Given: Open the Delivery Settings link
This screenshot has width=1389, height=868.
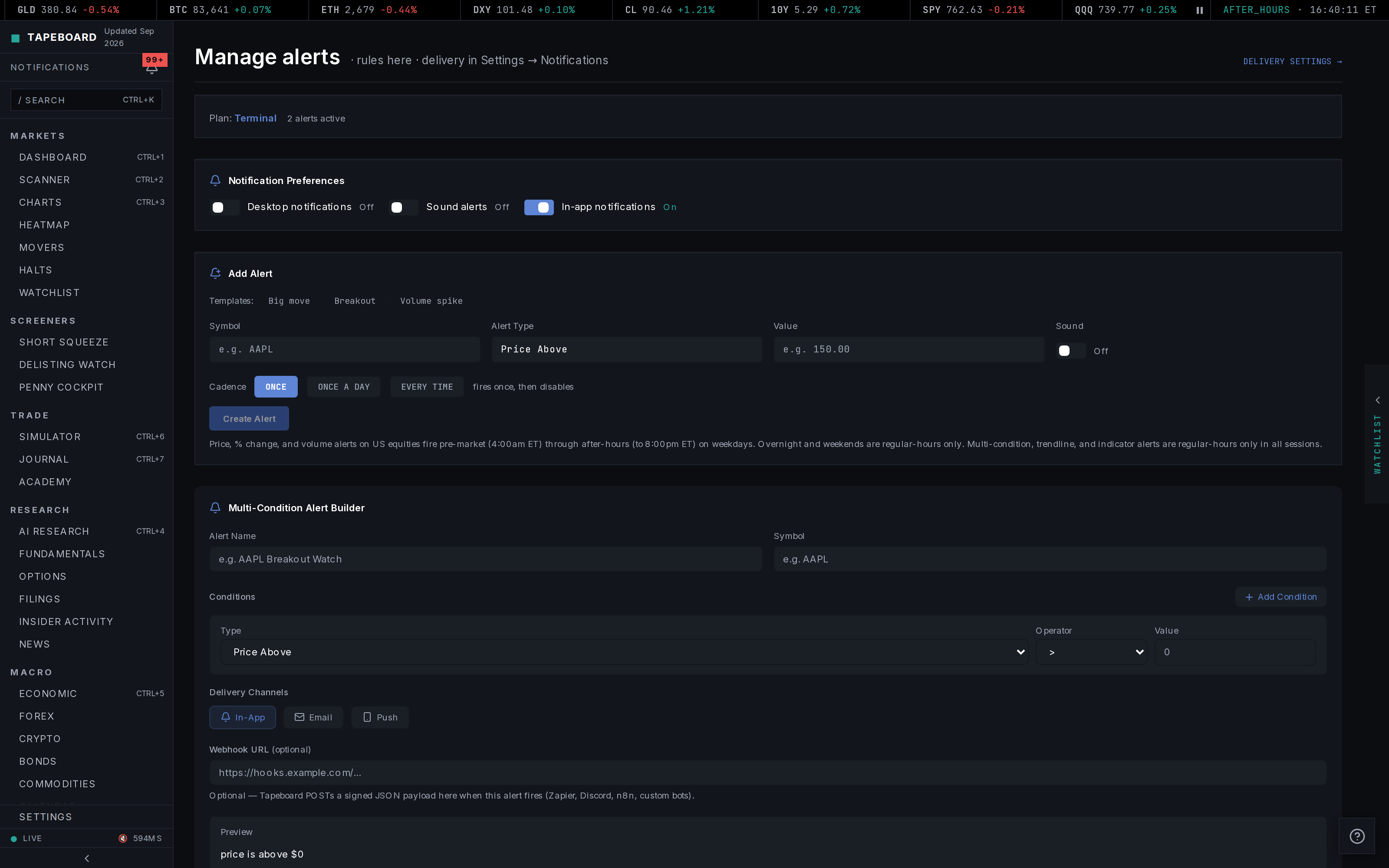Looking at the screenshot, I should tap(1293, 62).
